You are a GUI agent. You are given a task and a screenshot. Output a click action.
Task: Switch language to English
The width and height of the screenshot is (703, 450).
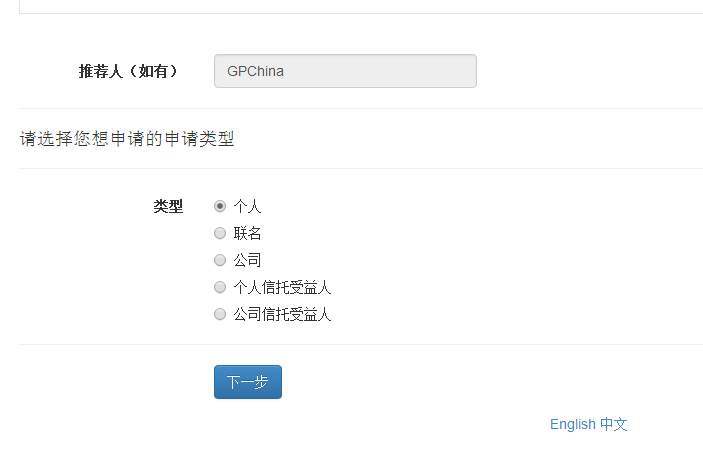[x=572, y=424]
